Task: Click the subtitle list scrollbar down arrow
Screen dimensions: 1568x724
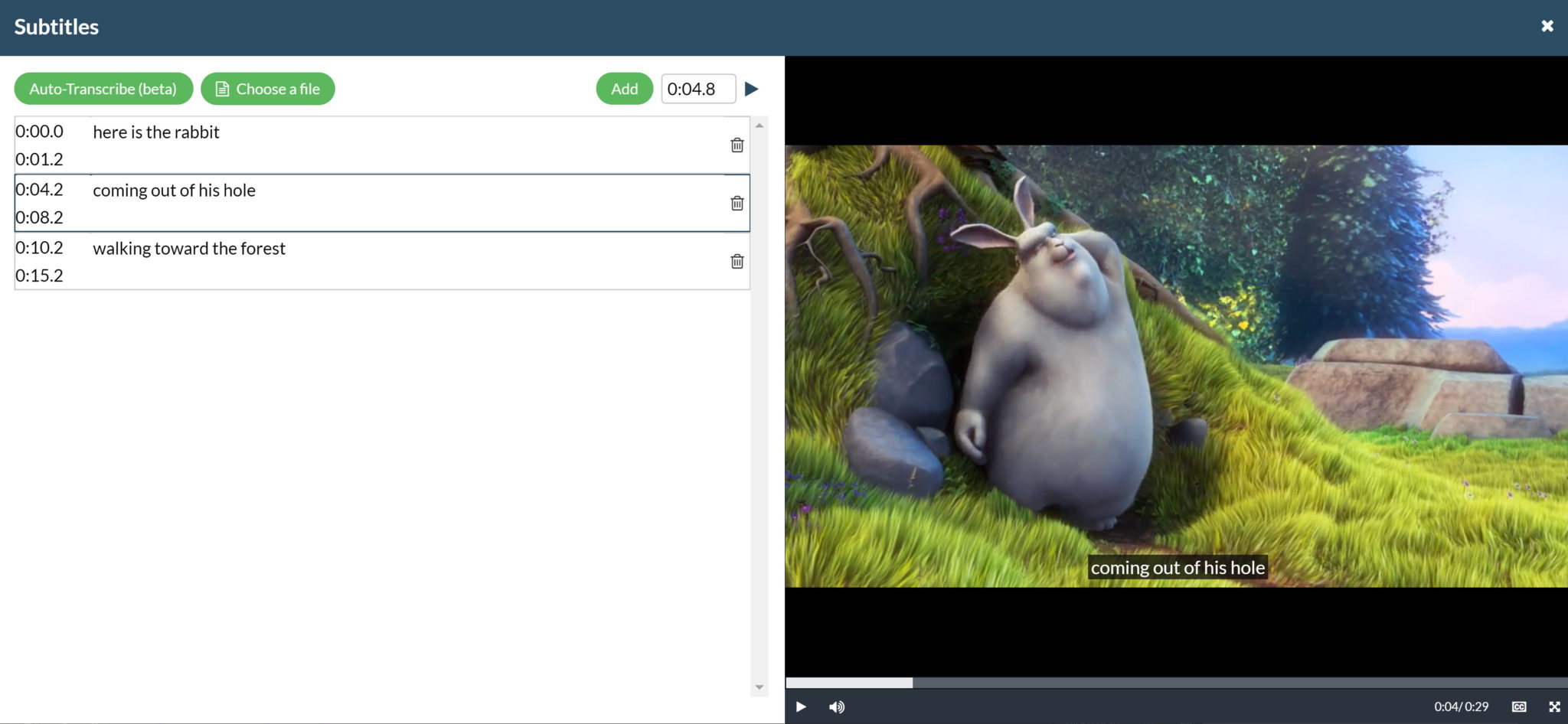Action: [x=759, y=686]
